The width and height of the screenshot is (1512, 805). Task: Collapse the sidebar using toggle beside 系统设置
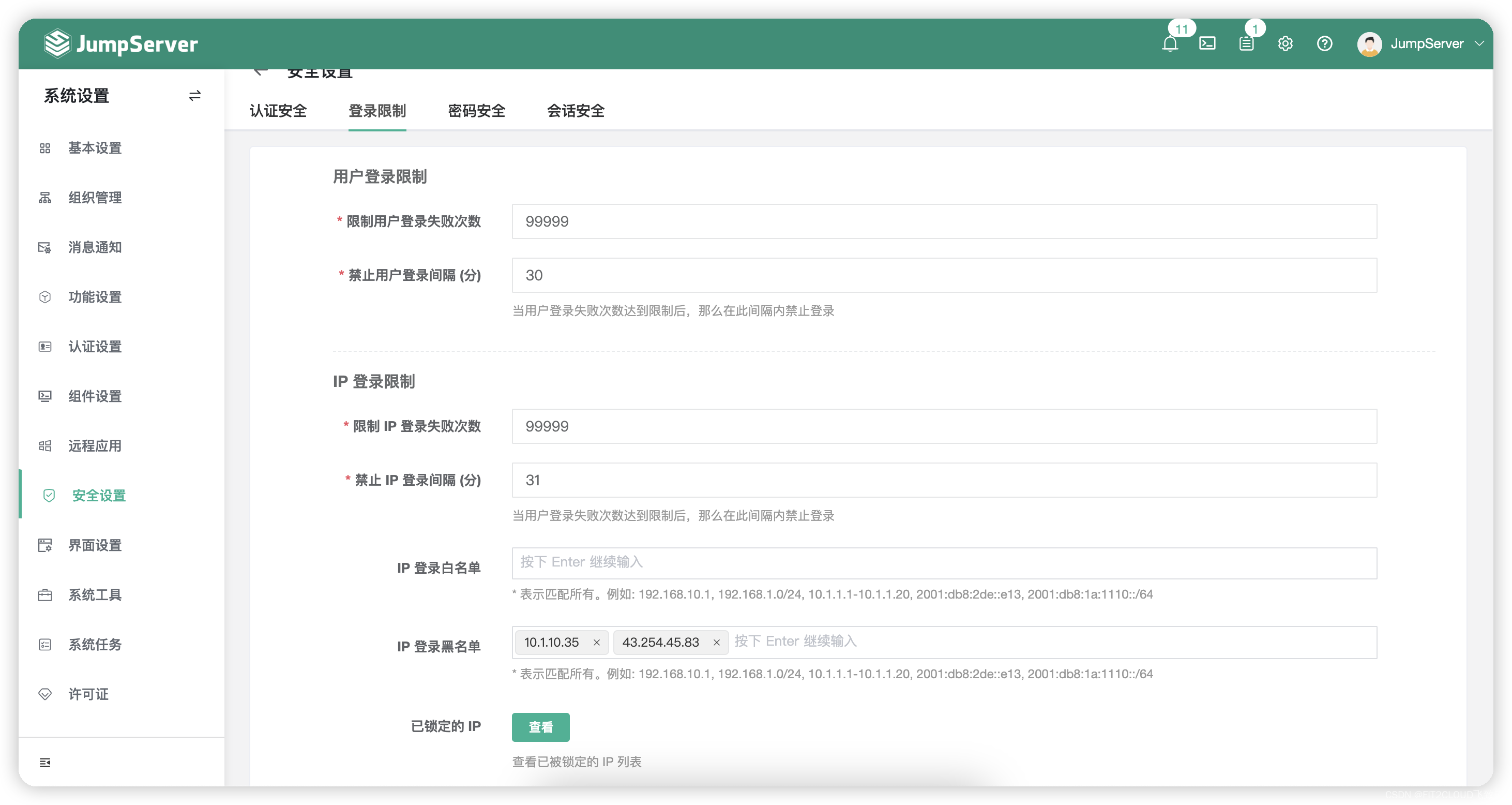pos(194,95)
